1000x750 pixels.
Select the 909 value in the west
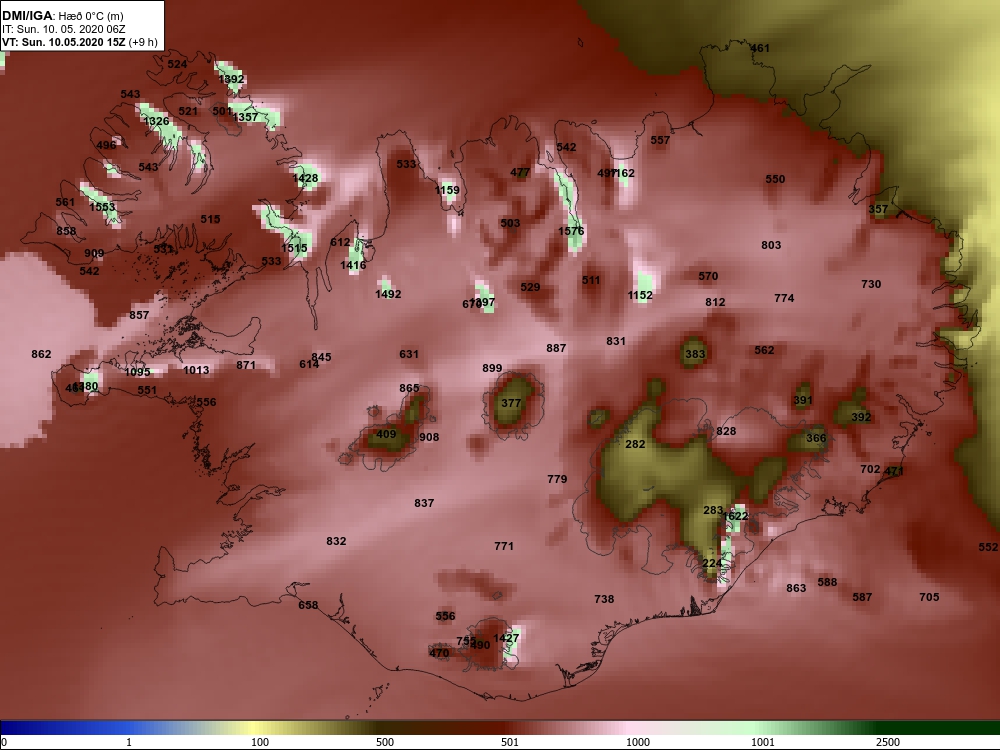coord(94,253)
